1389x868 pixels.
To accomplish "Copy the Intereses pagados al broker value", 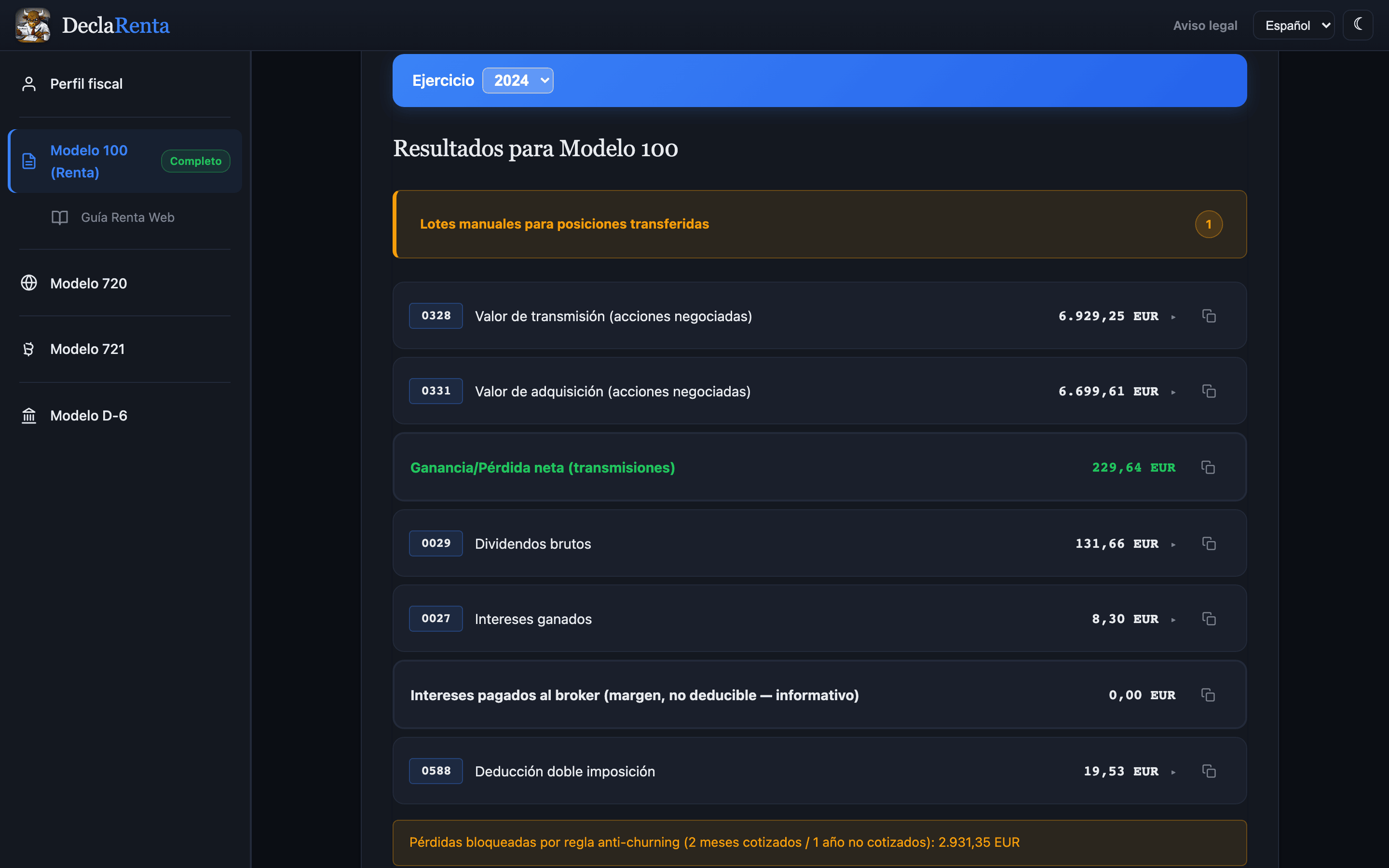I will click(1208, 694).
